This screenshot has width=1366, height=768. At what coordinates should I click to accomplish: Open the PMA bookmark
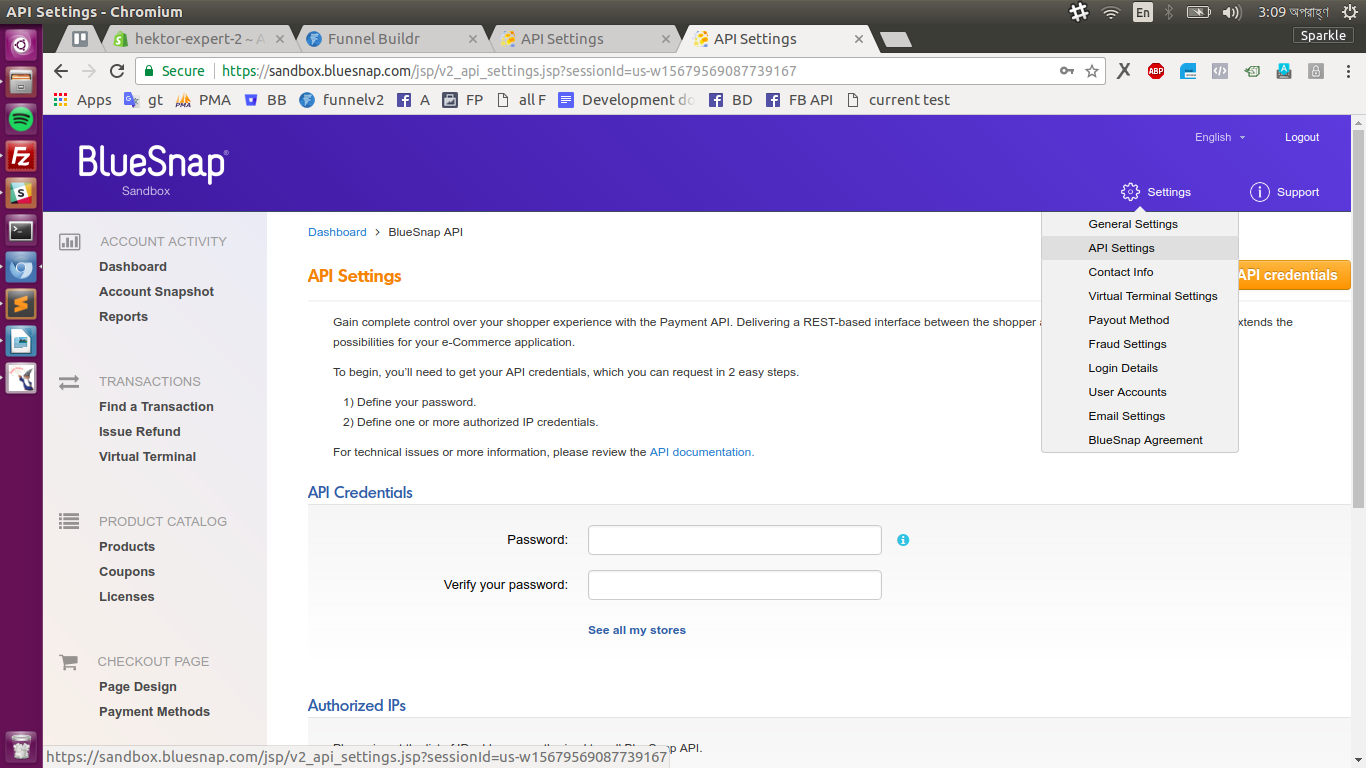(204, 100)
